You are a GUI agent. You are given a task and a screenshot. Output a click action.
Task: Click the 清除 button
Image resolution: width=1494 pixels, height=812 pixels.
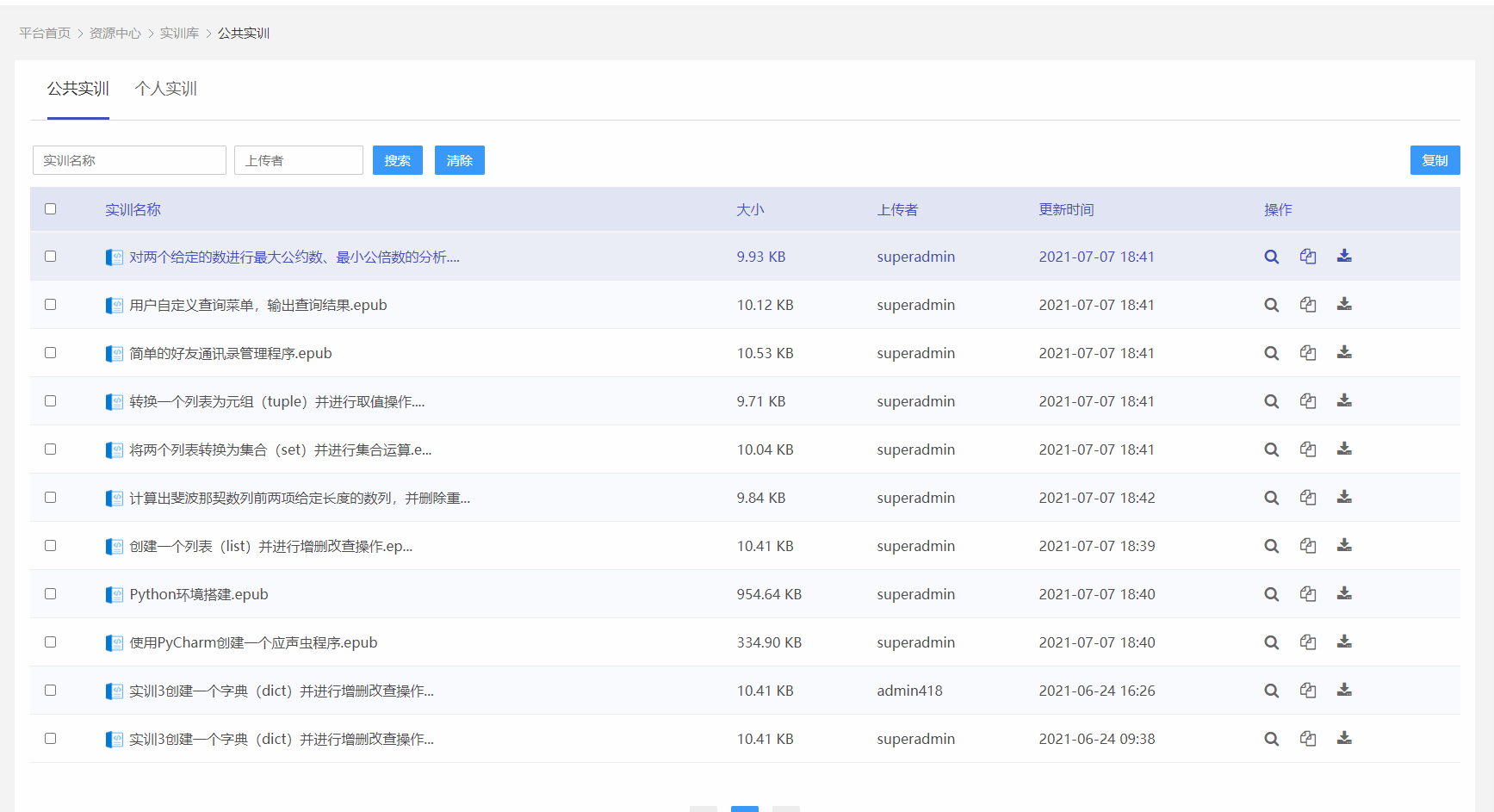pyautogui.click(x=460, y=160)
